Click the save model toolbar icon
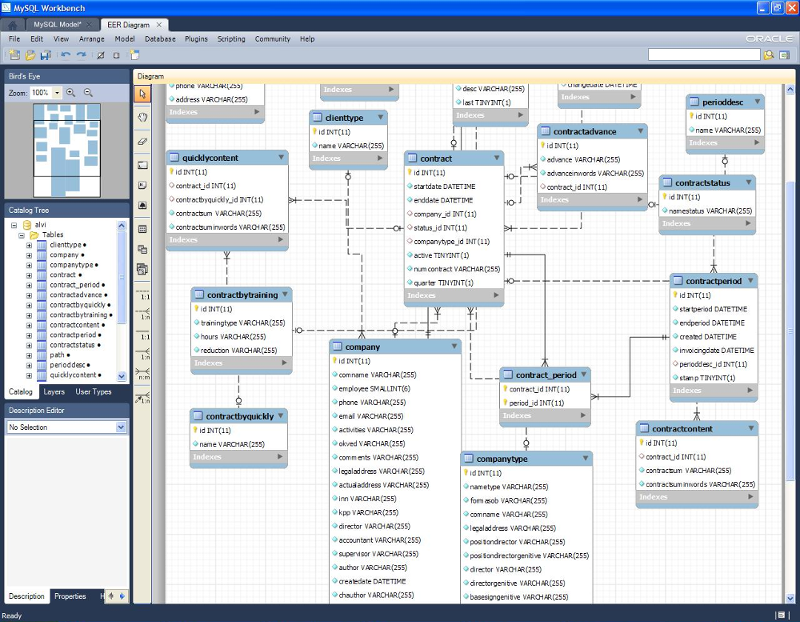 coord(46,55)
